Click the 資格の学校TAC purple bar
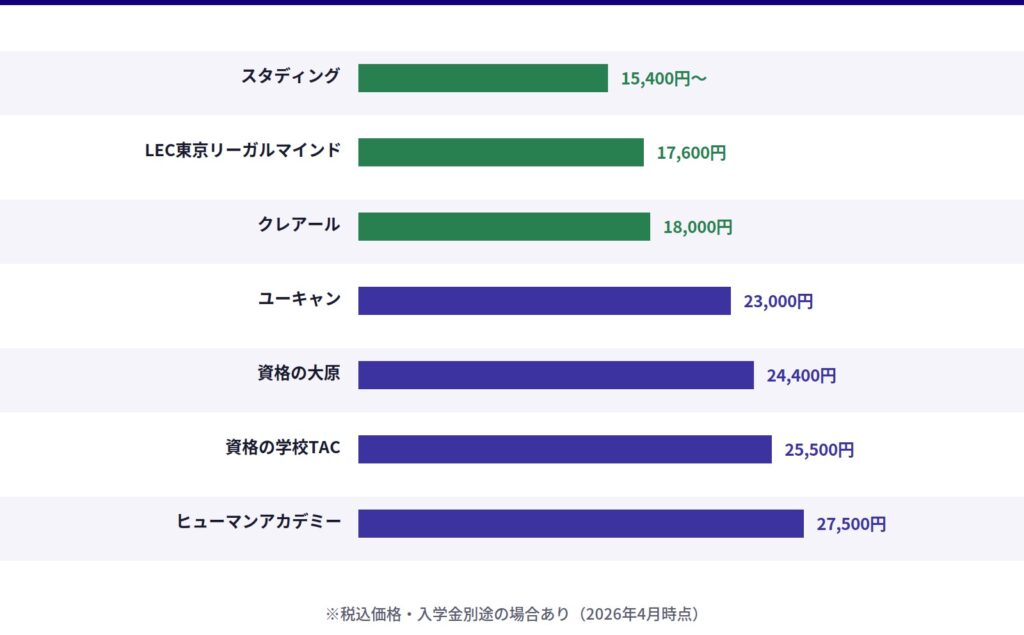Image resolution: width=1024 pixels, height=635 pixels. point(565,449)
